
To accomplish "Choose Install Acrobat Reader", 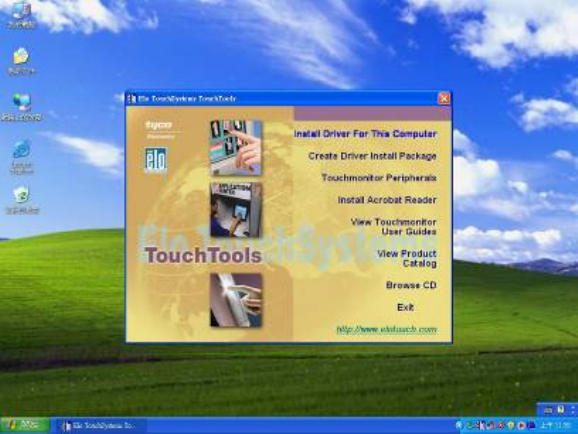I will pos(387,200).
